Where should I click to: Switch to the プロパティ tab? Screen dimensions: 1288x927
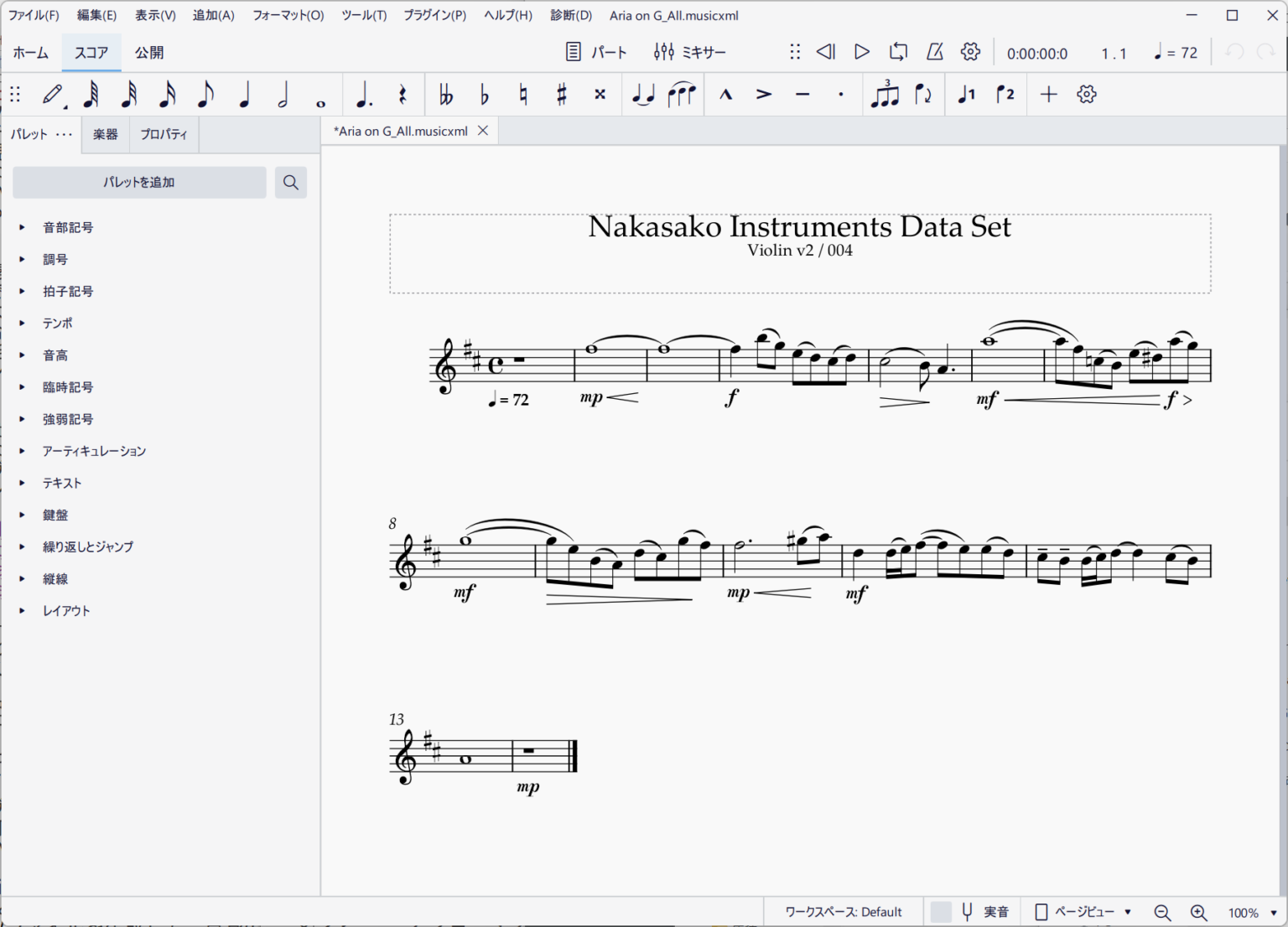click(x=164, y=134)
